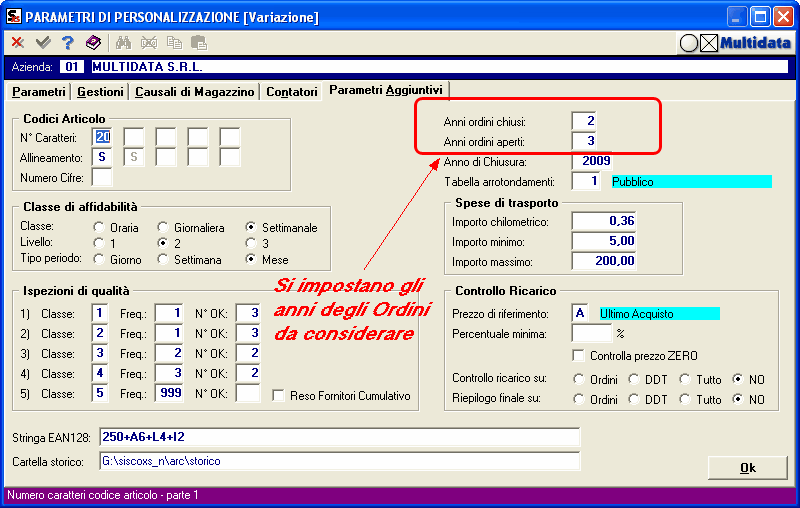Screen dimensions: 800x508
Task: Click the Anni ordini chiusi field
Action: (x=584, y=121)
